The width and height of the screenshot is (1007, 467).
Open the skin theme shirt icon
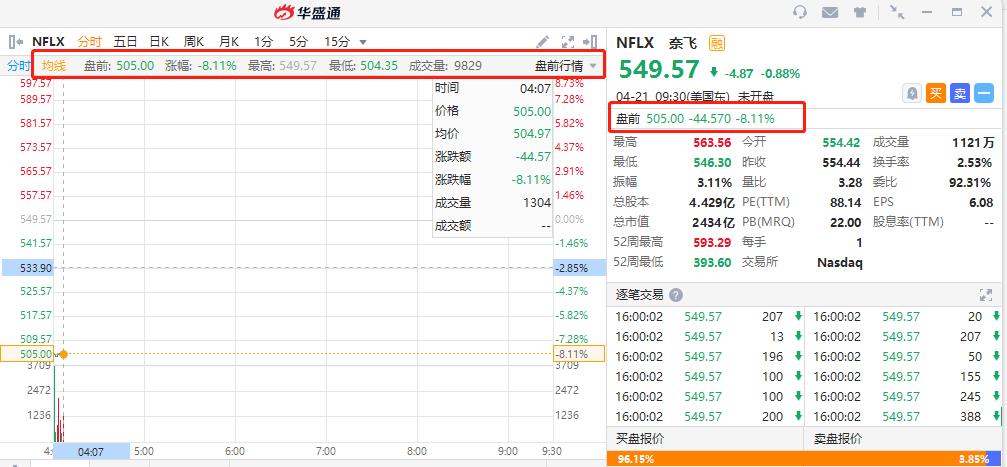tap(860, 12)
